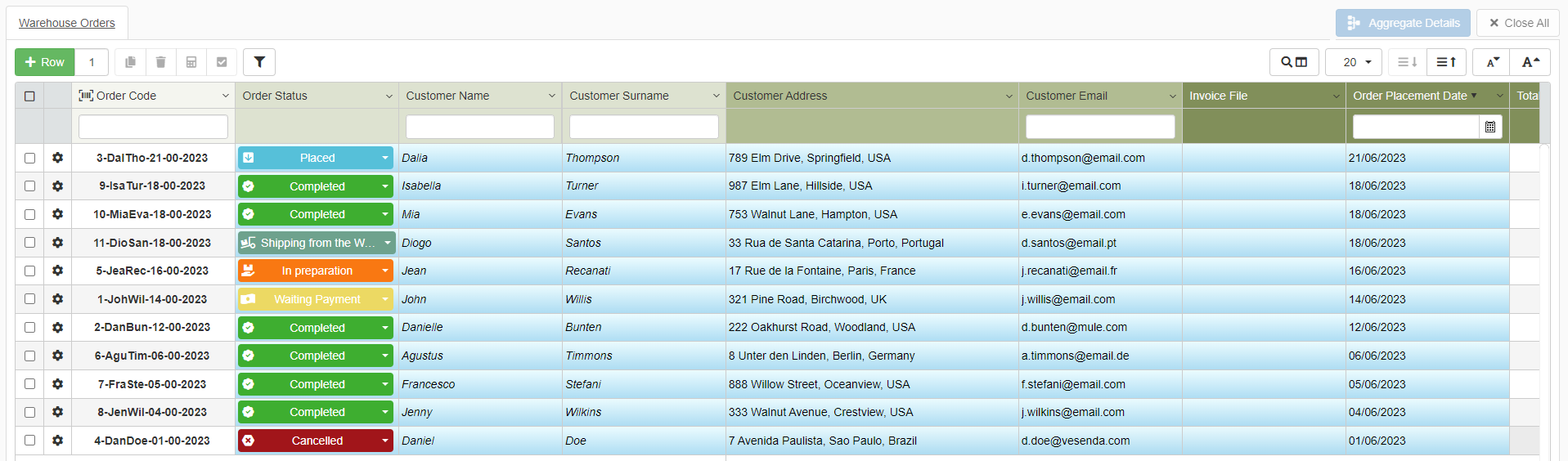Click the copy rows icon
The width and height of the screenshot is (1568, 461).
(130, 62)
